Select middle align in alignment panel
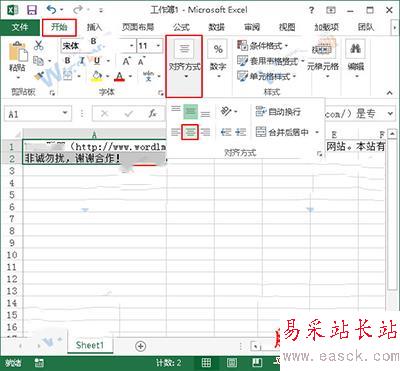This screenshot has height=371, width=400. pos(190,112)
